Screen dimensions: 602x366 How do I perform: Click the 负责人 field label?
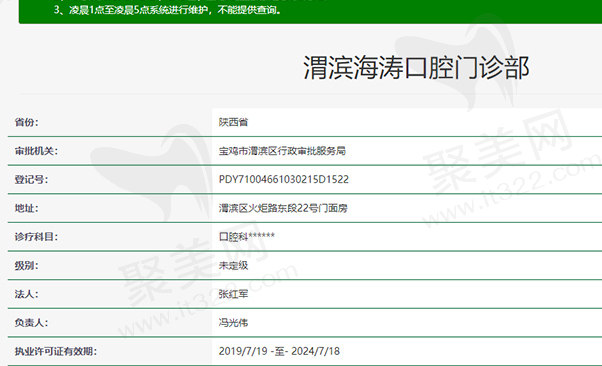[x=31, y=323]
